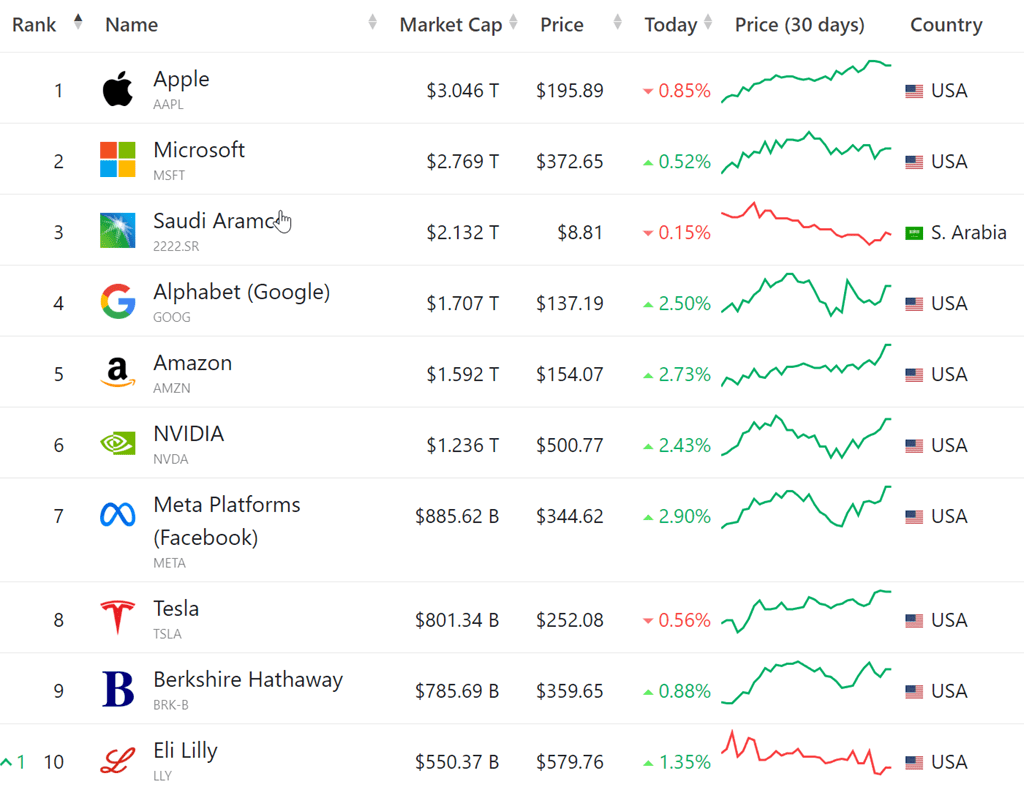
Task: Click the NVIDIA logo icon
Action: pyautogui.click(x=118, y=444)
